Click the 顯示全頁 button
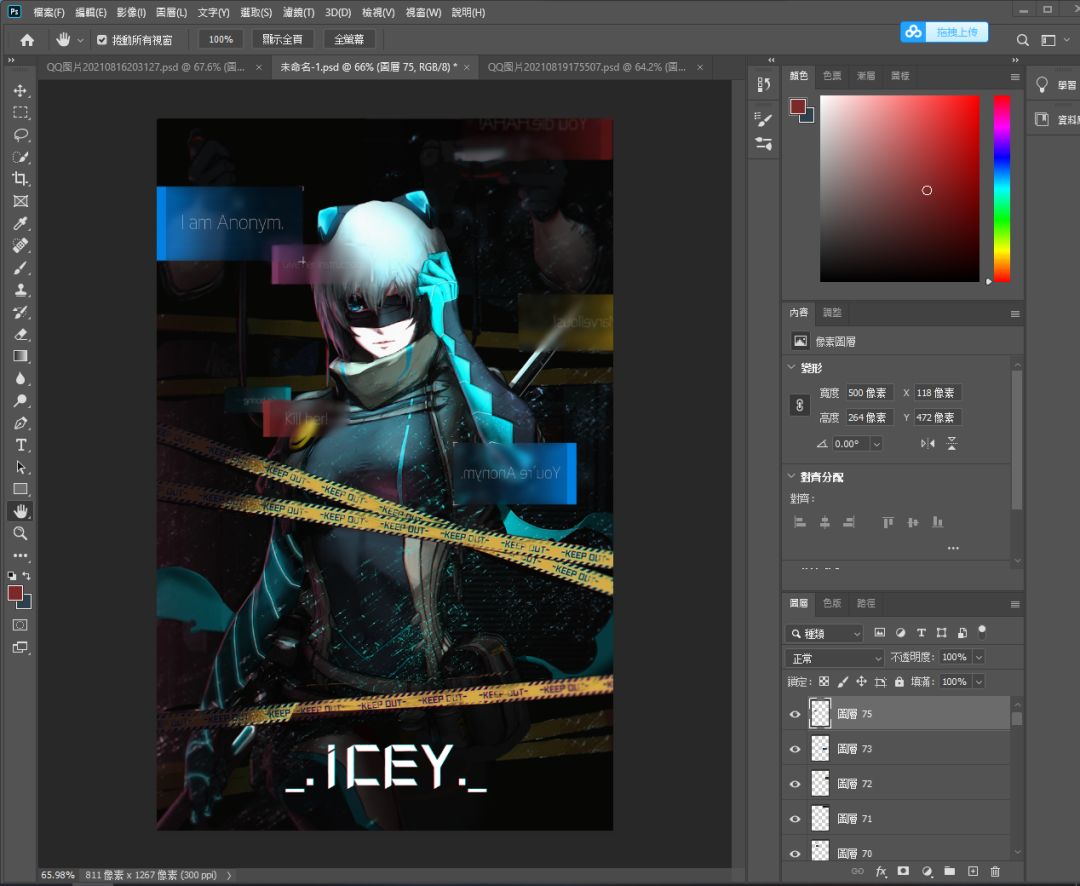The height and width of the screenshot is (886, 1080). pyautogui.click(x=282, y=39)
